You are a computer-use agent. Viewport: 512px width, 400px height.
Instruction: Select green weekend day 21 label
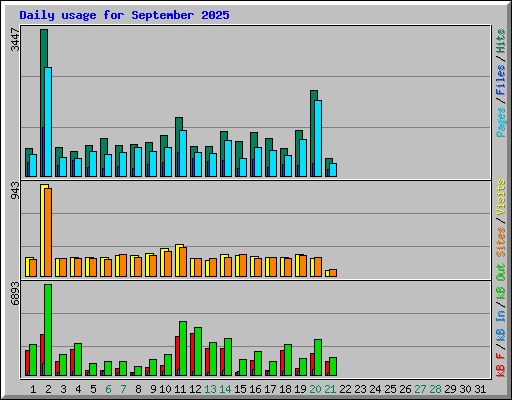click(x=330, y=389)
